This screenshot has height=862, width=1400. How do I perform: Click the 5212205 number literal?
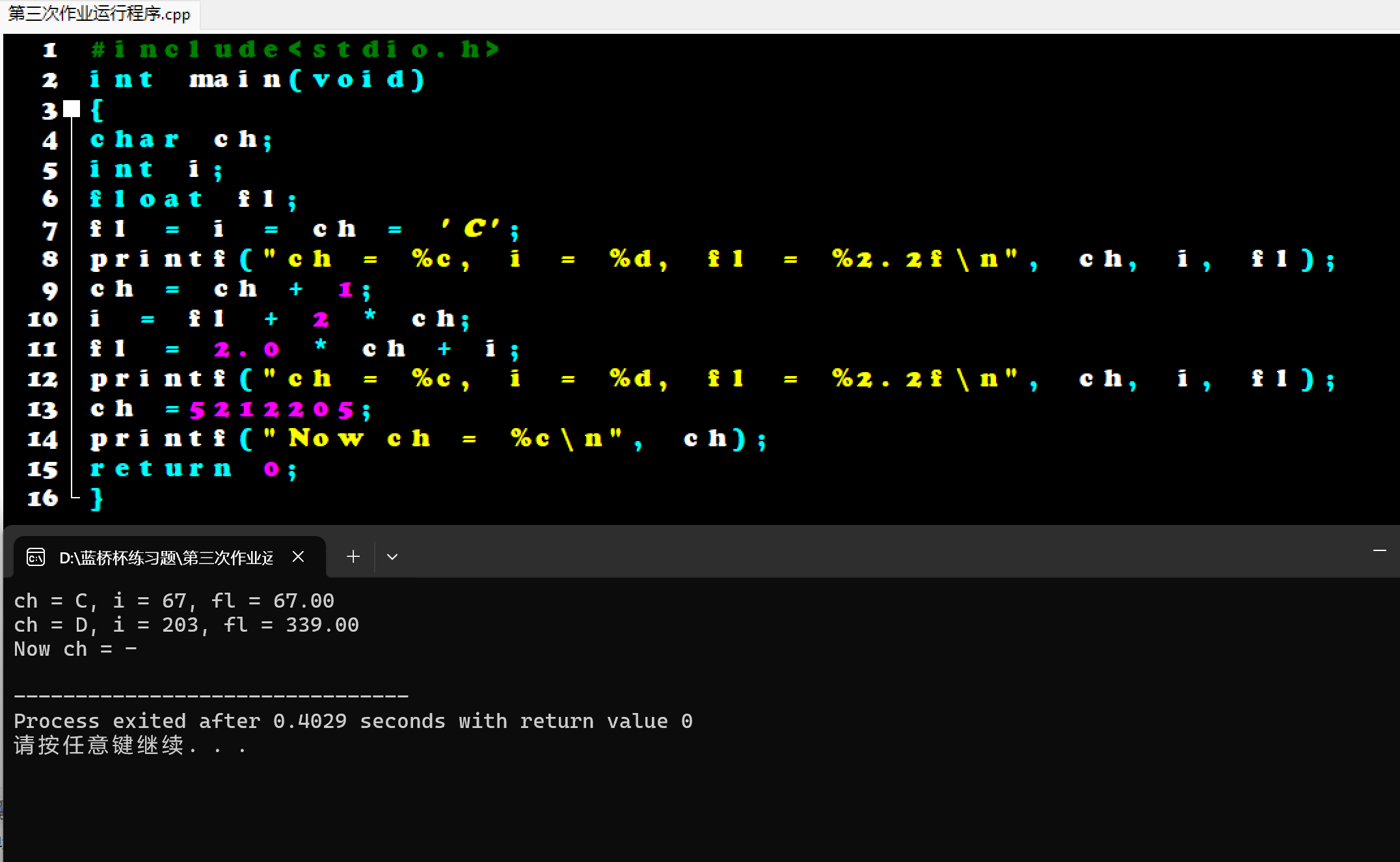point(271,409)
